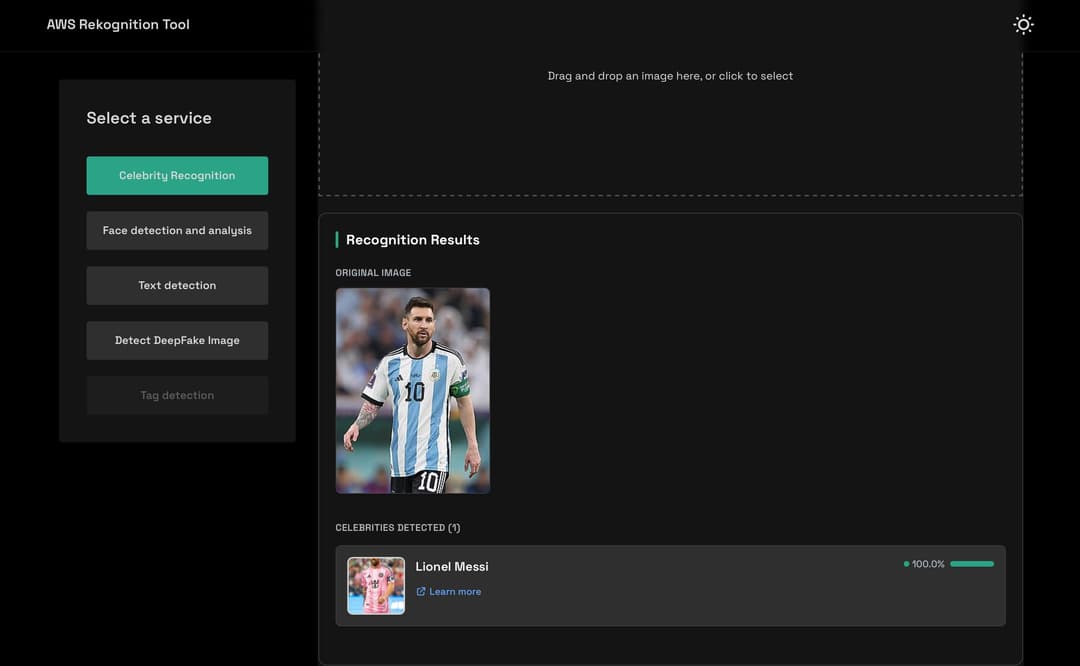The image size is (1080, 666).
Task: Click the green confidence progress bar
Action: point(972,564)
